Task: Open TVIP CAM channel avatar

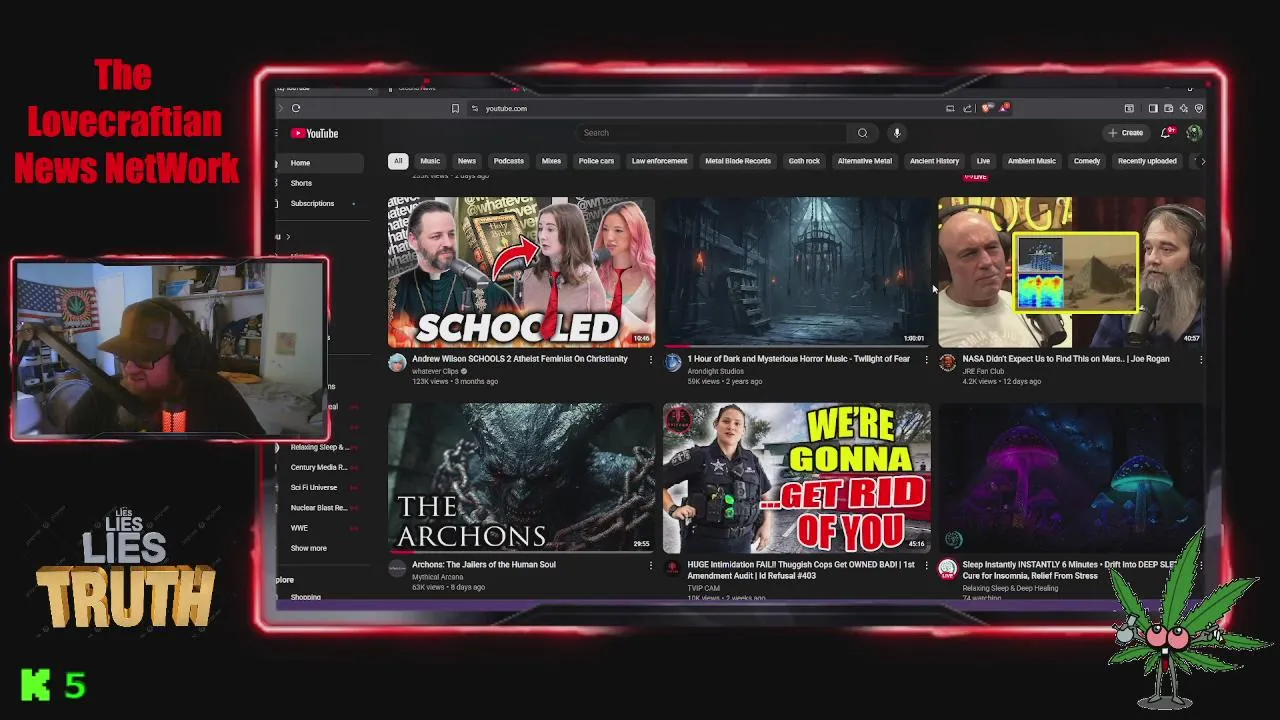Action: 672,569
